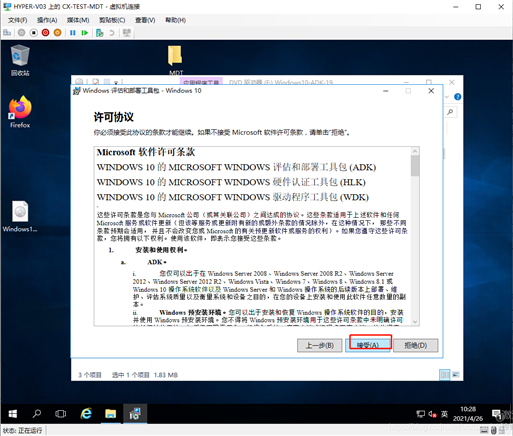513x436 pixels.
Task: Click the license scrollbar thumb
Action: tap(415, 166)
